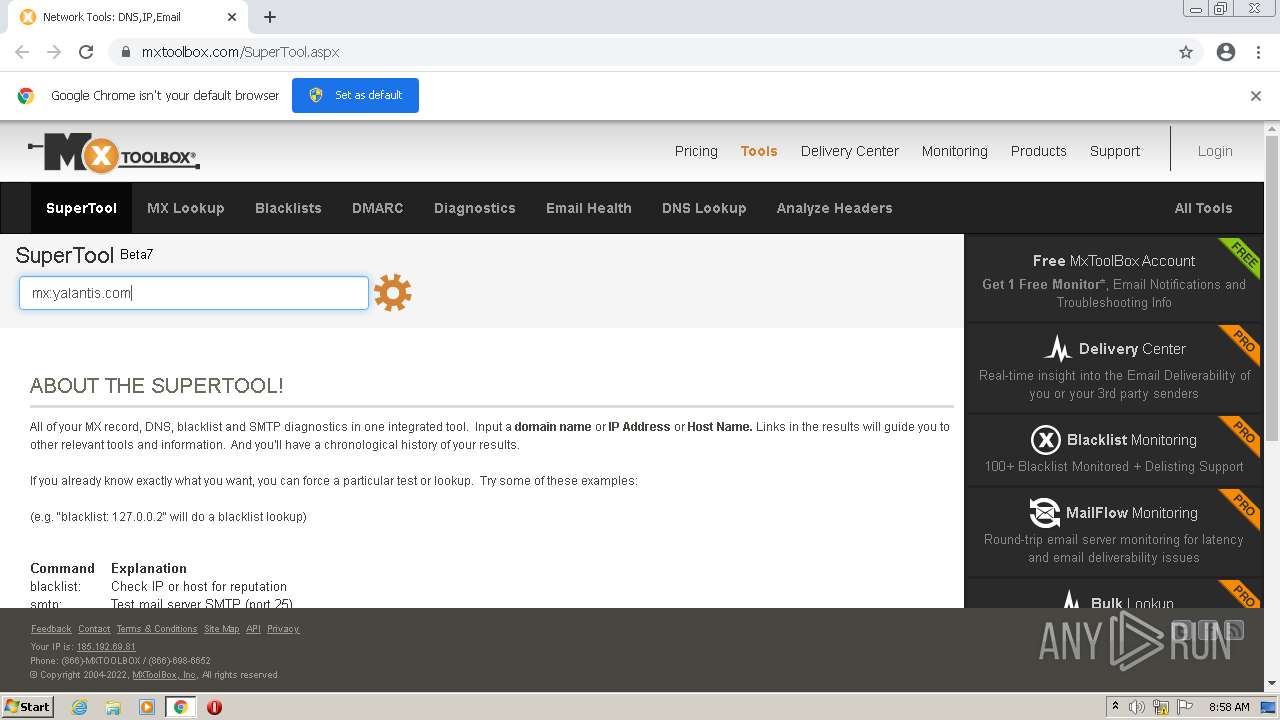
Task: Open the Products menu item
Action: point(1039,151)
